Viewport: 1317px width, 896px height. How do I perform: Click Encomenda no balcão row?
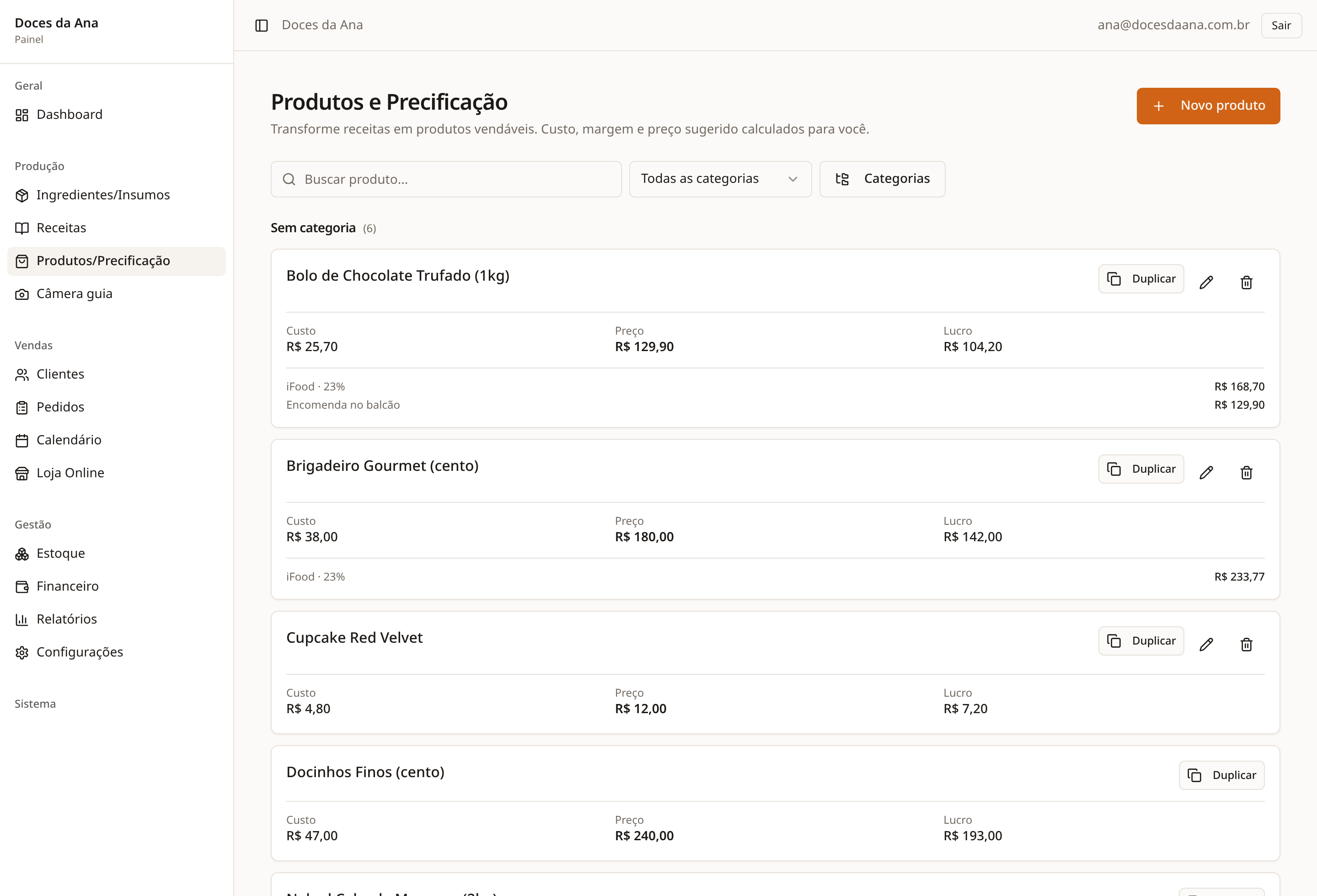click(x=775, y=405)
